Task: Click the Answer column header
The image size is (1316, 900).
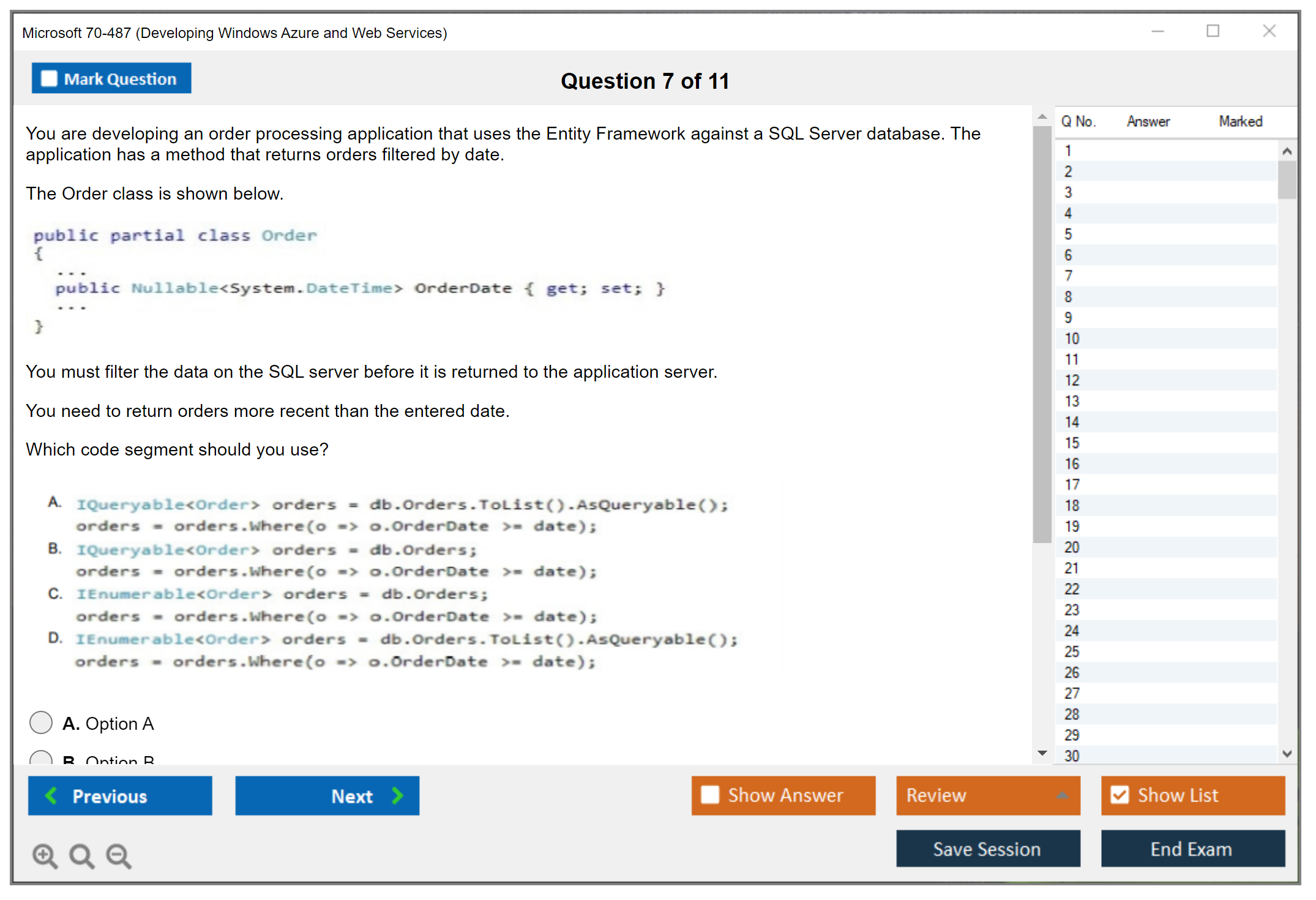Action: pyautogui.click(x=1148, y=121)
